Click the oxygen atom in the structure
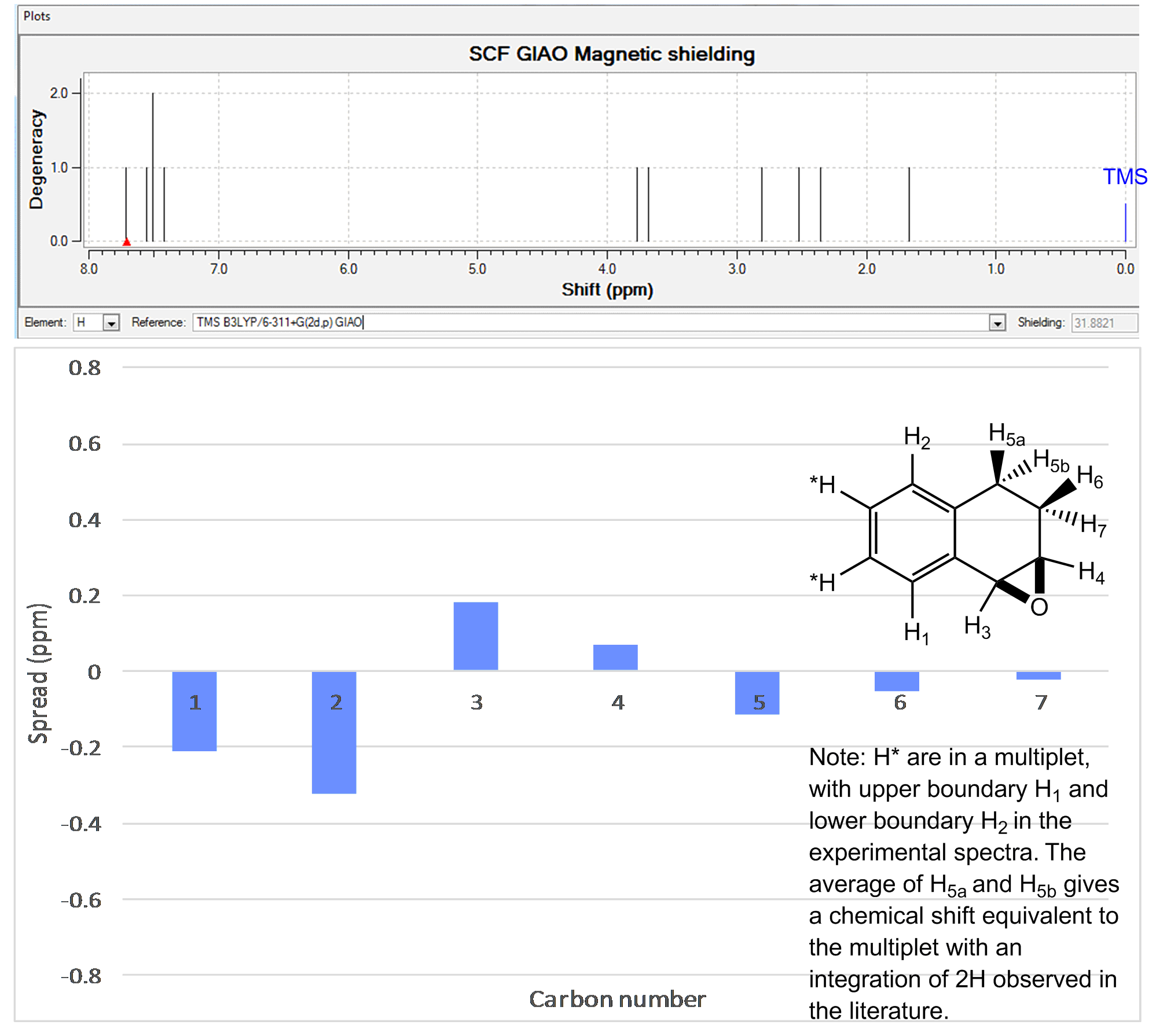1156x1036 pixels. [1038, 607]
